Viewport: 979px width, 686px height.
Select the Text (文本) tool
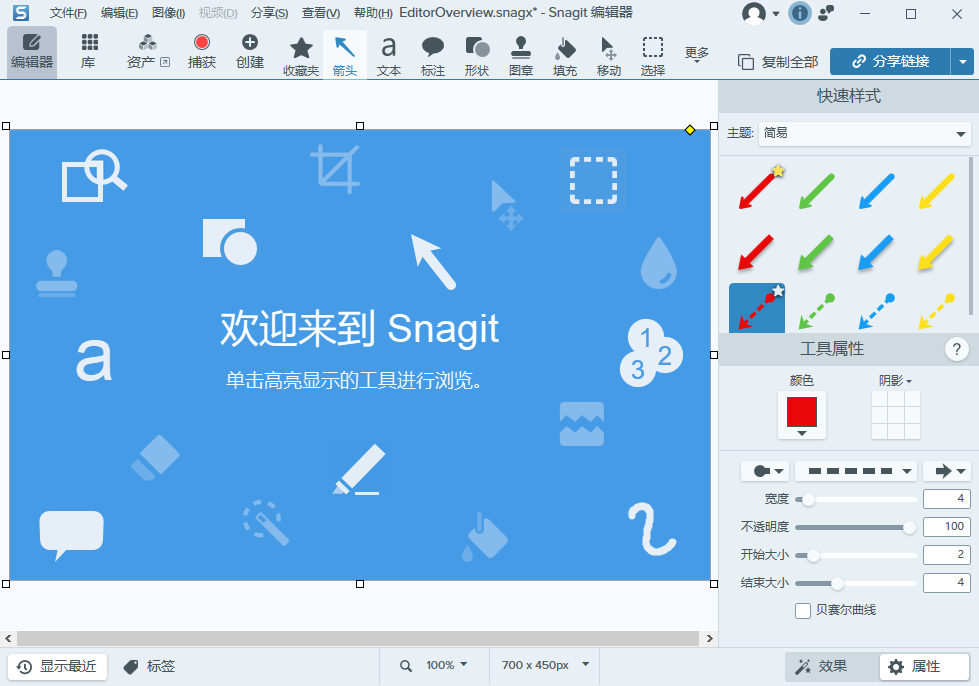coord(388,55)
